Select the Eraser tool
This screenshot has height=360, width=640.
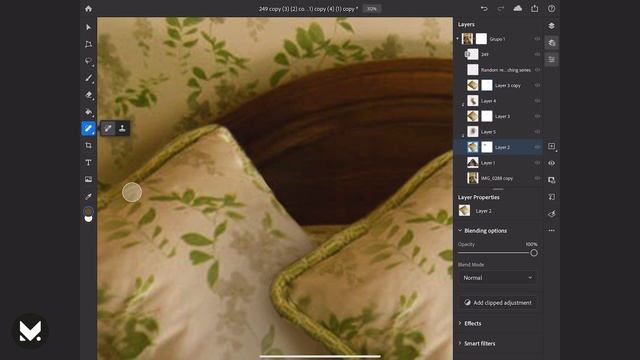(89, 95)
